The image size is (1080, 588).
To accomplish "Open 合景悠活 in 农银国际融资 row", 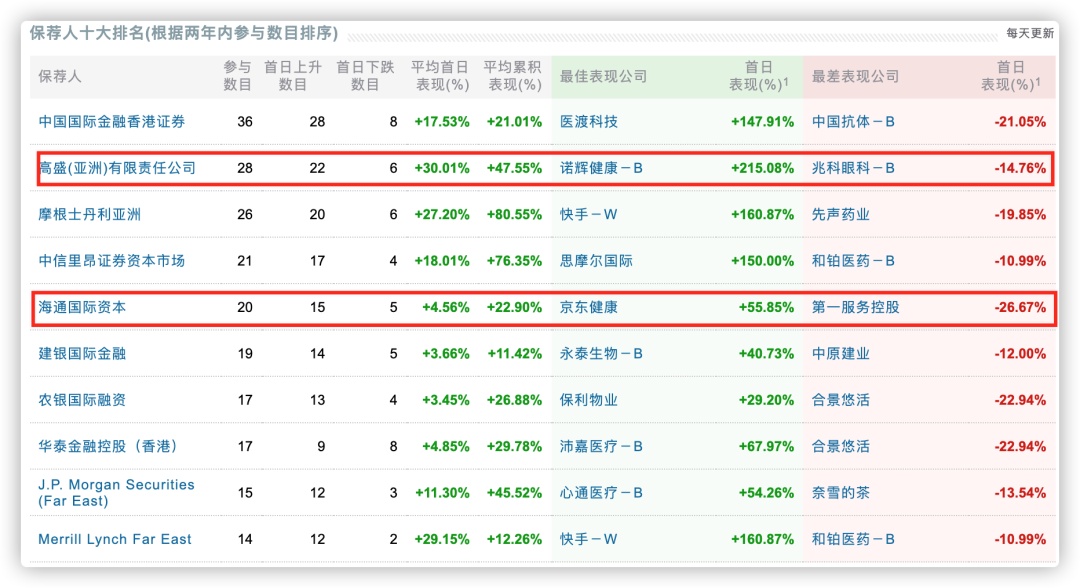I will [x=841, y=400].
